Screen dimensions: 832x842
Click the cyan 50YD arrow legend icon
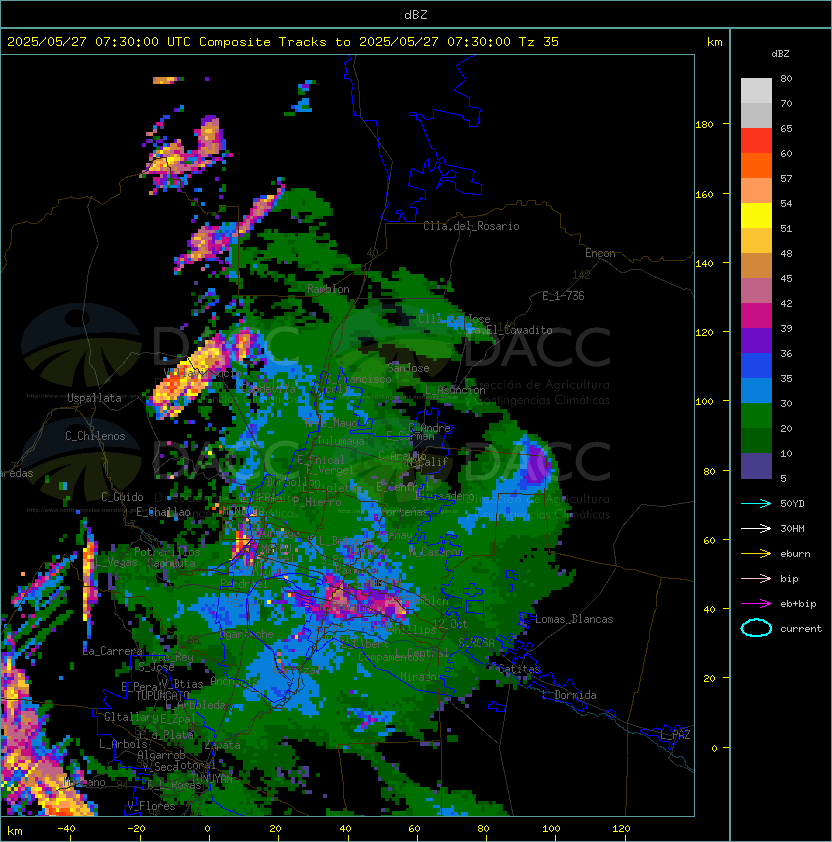756,503
